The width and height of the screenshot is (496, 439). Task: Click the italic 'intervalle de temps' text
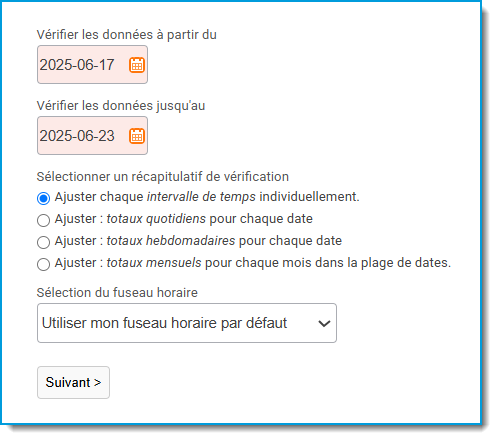(201, 197)
